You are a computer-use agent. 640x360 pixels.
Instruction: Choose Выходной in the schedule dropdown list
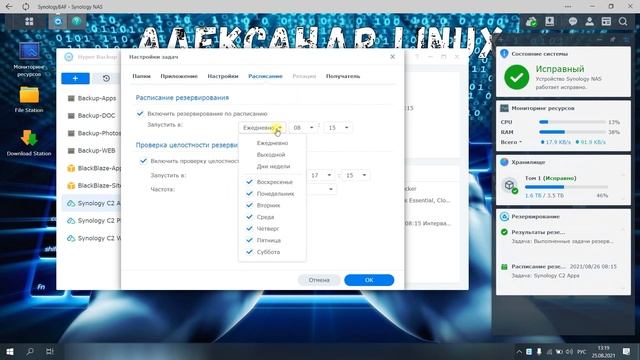click(x=272, y=155)
